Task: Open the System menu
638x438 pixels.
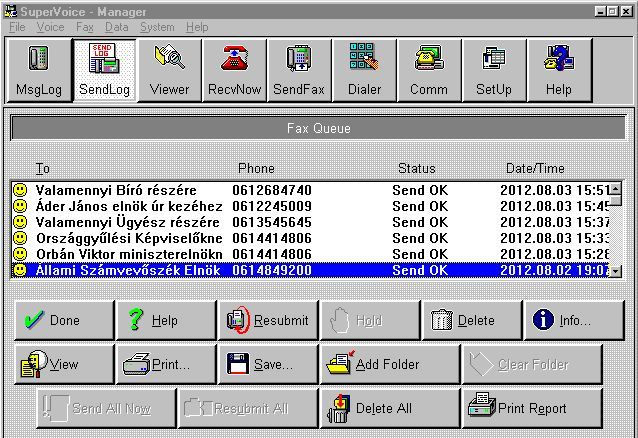Action: pos(157,27)
